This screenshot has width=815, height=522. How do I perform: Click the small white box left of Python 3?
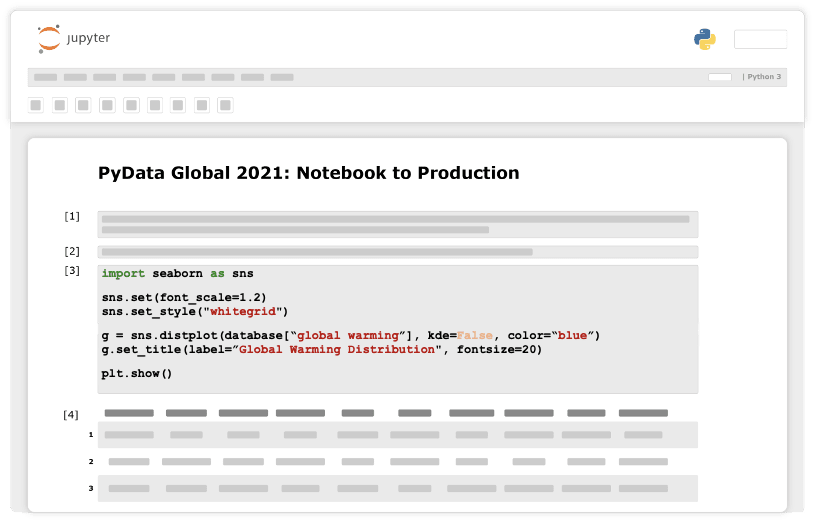click(720, 77)
